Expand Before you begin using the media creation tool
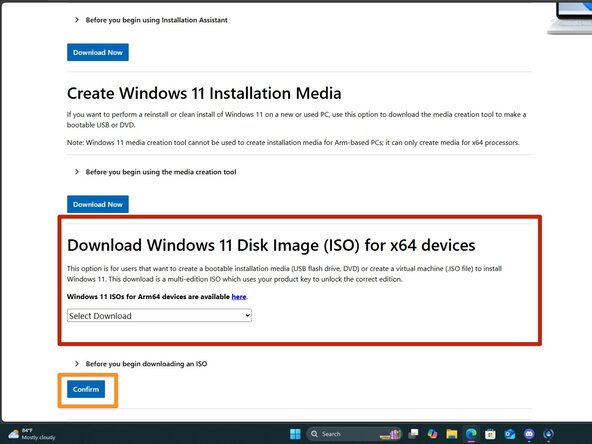 pos(155,172)
